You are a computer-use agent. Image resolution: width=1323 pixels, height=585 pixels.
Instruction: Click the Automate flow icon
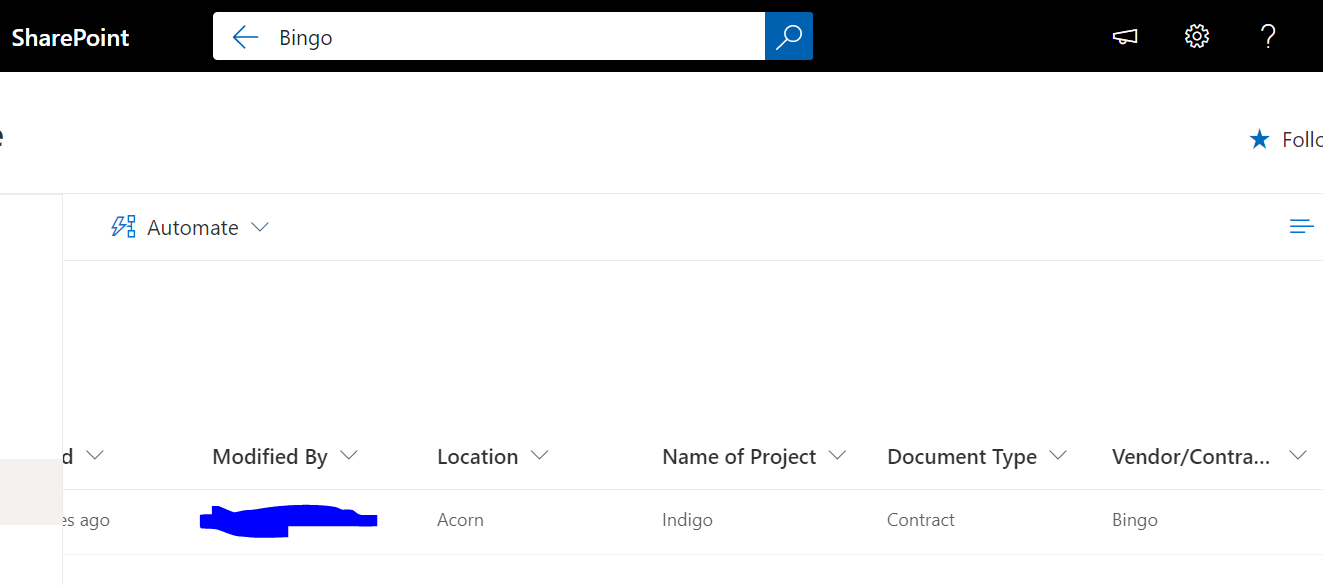click(123, 227)
